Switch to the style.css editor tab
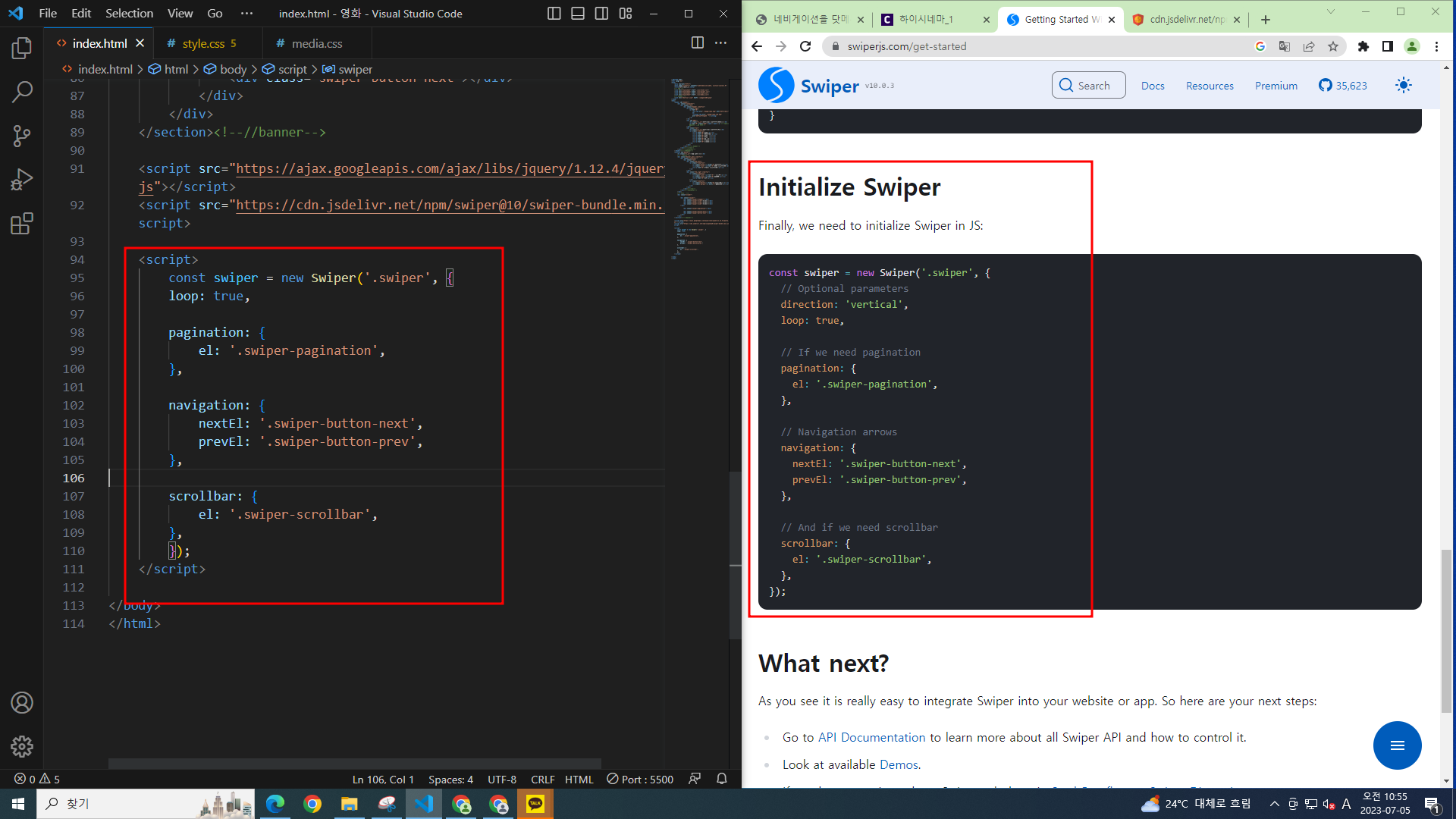The image size is (1456, 819). coord(203,44)
